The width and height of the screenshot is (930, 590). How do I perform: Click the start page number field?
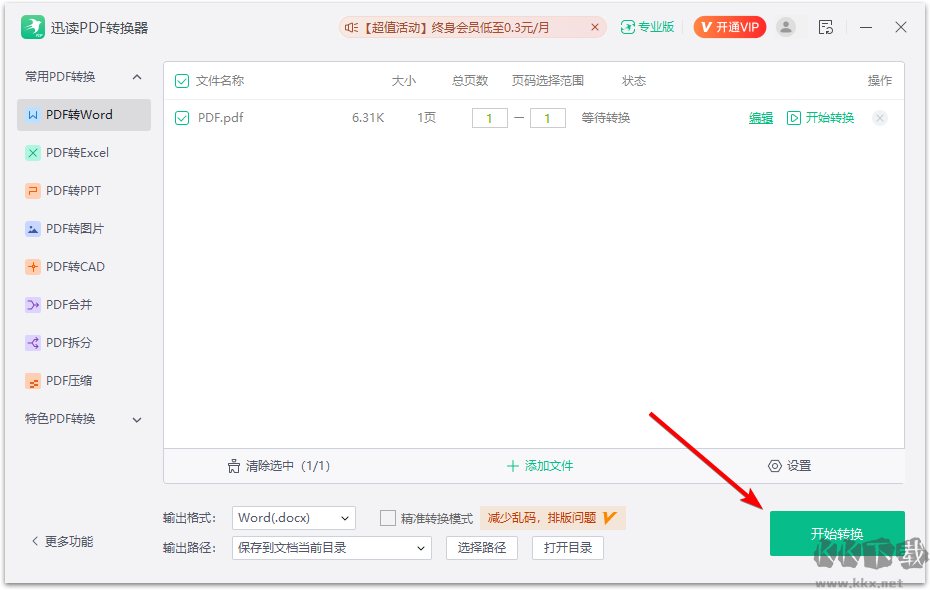click(x=489, y=118)
